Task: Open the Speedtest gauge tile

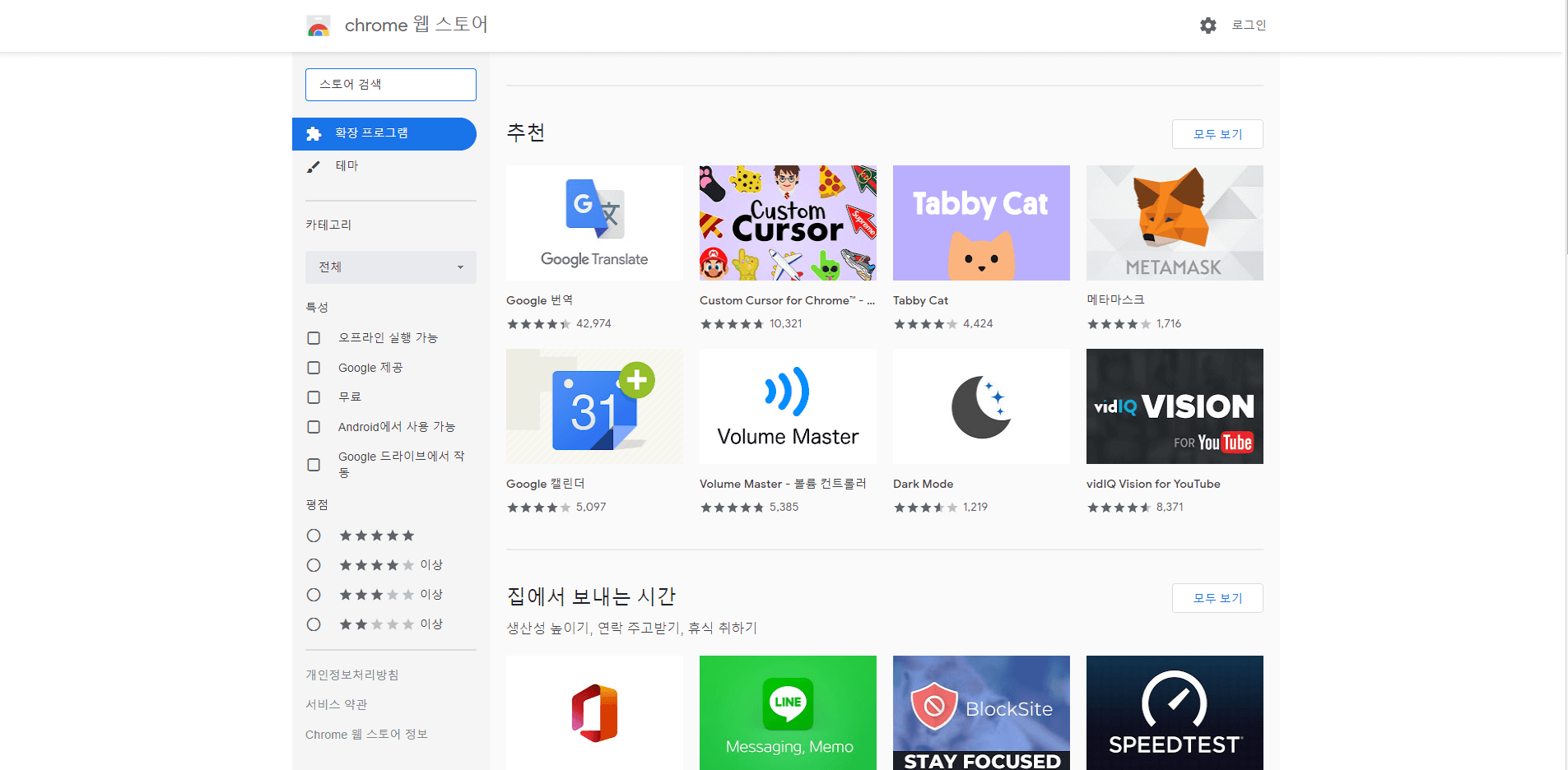Action: (1175, 712)
